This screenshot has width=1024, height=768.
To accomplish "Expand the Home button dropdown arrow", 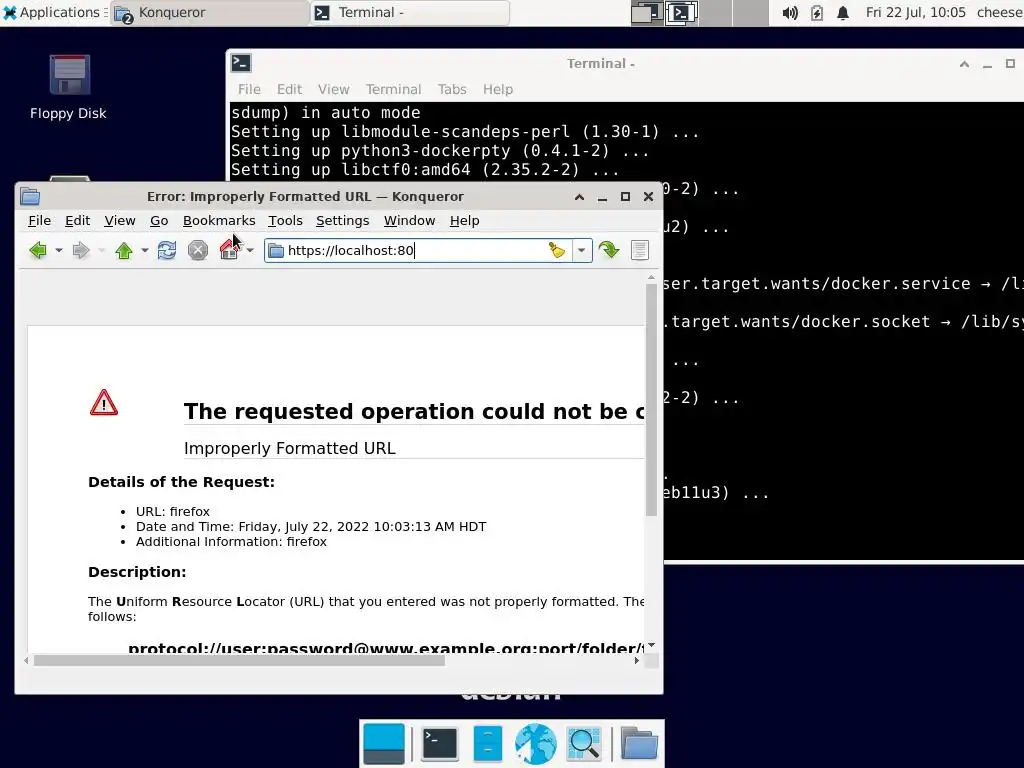I will [249, 250].
